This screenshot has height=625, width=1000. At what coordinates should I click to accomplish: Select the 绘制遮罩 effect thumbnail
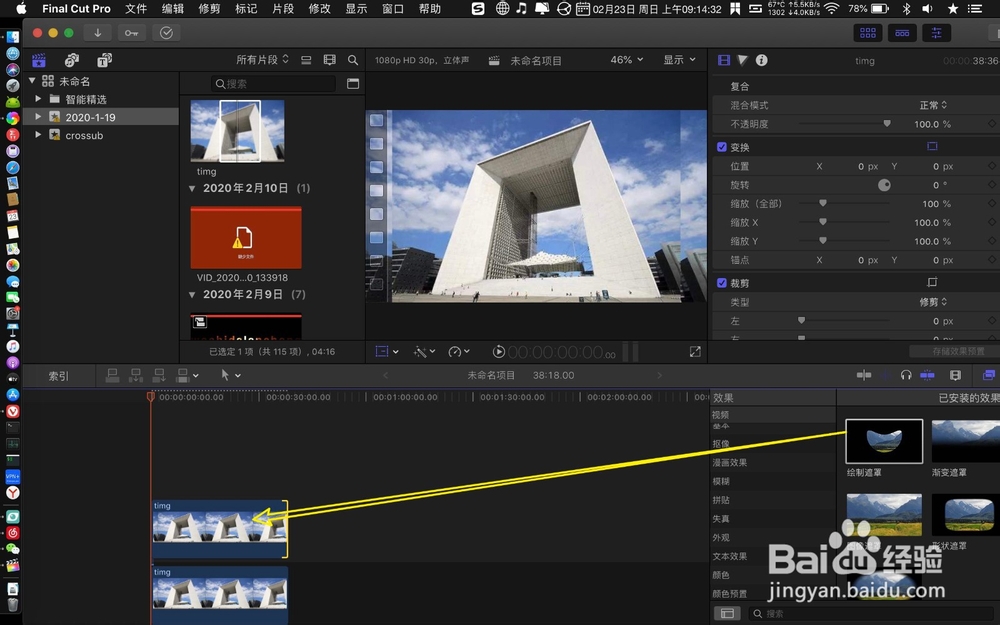[x=883, y=440]
